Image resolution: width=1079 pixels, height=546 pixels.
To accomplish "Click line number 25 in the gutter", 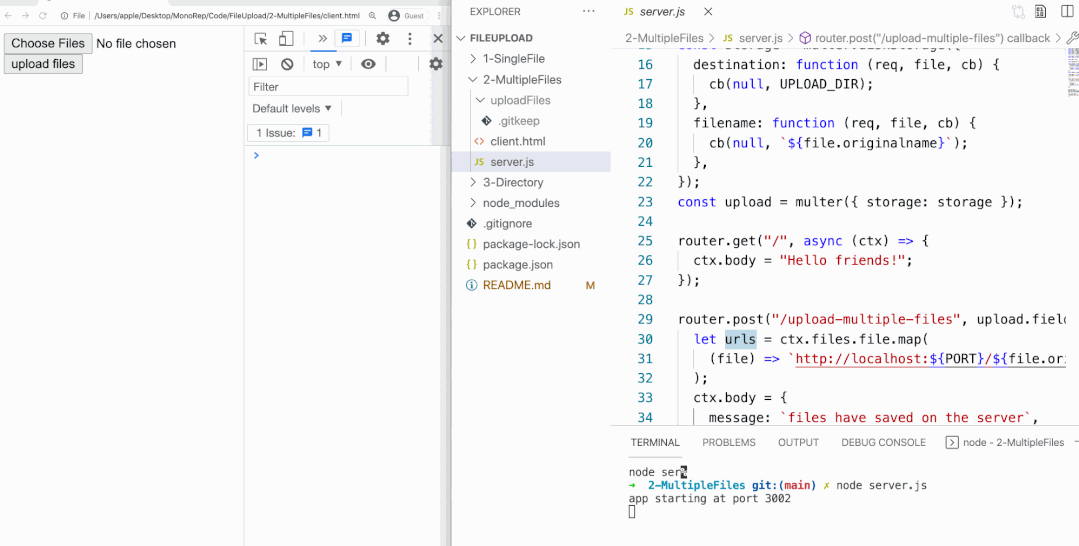I will (645, 241).
